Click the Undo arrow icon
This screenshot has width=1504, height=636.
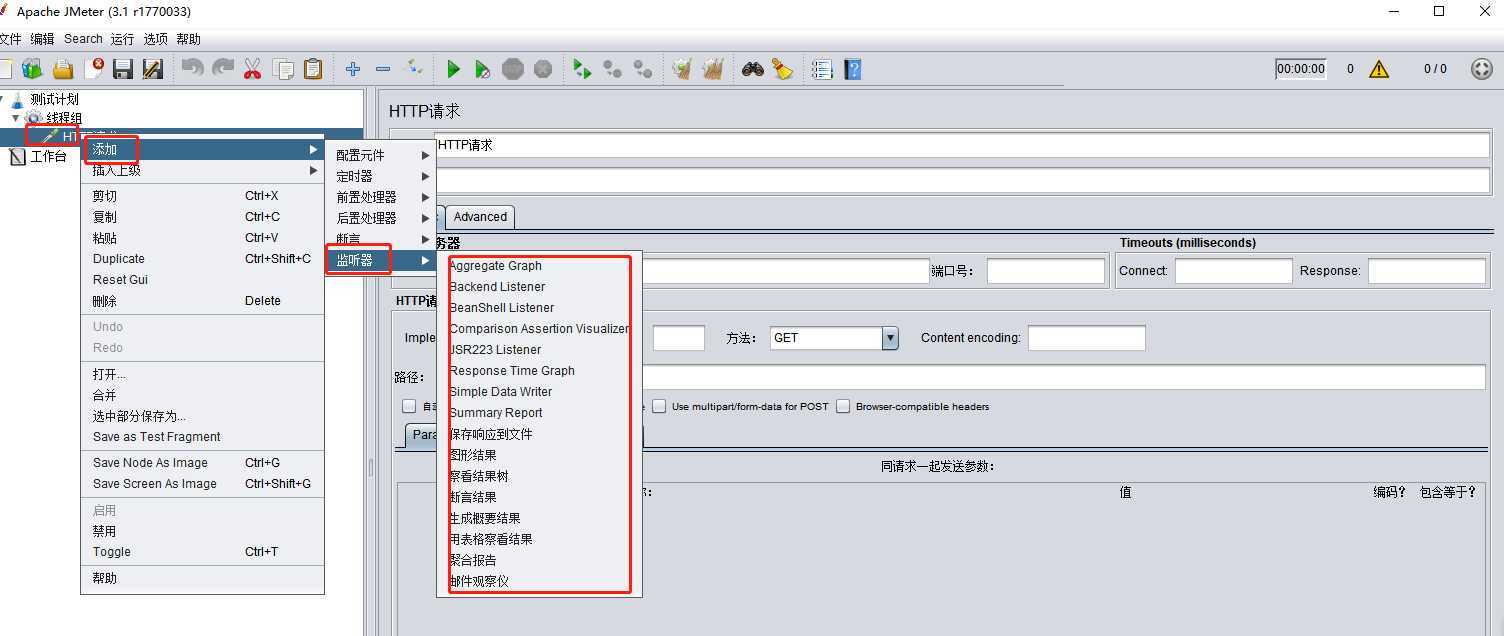point(192,69)
